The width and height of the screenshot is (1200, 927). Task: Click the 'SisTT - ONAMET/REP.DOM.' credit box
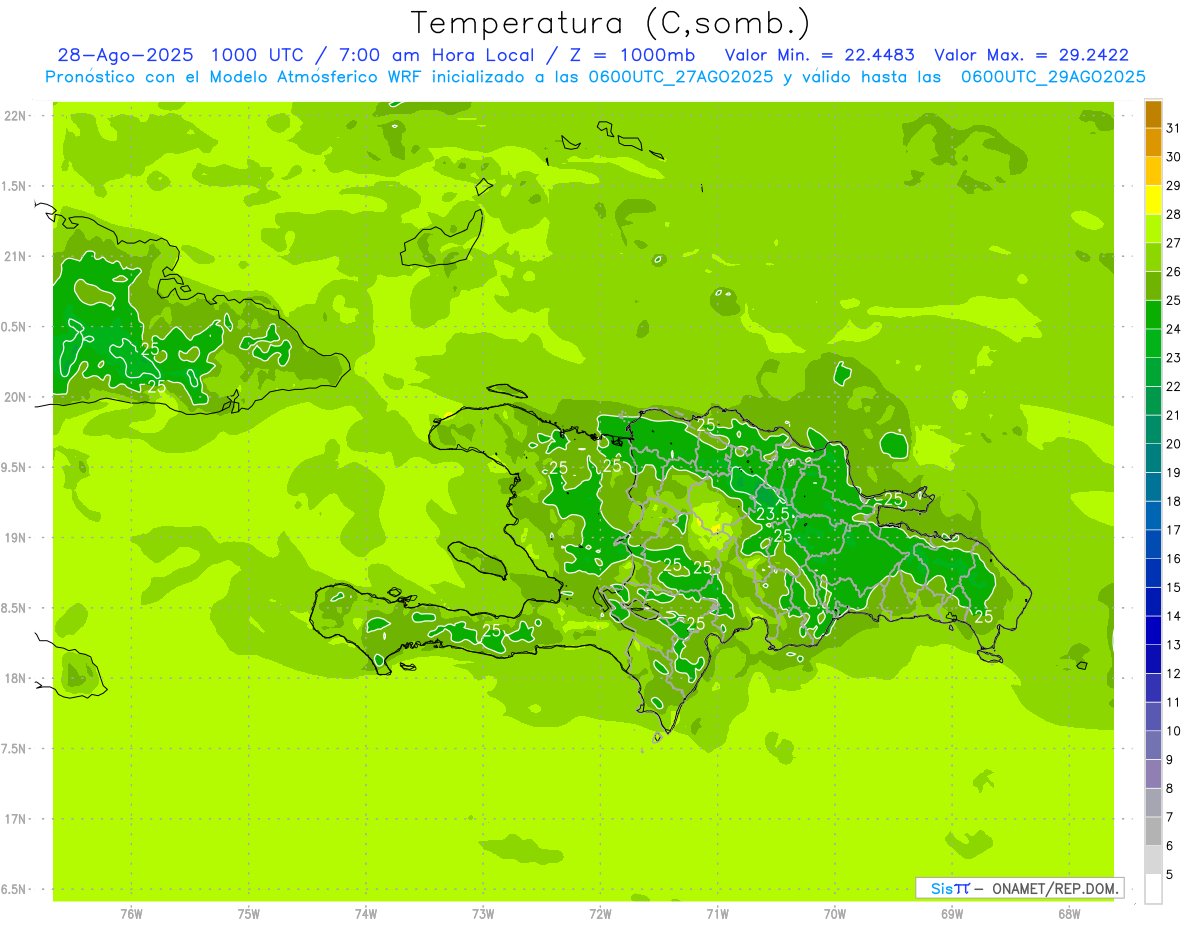pyautogui.click(x=1019, y=888)
